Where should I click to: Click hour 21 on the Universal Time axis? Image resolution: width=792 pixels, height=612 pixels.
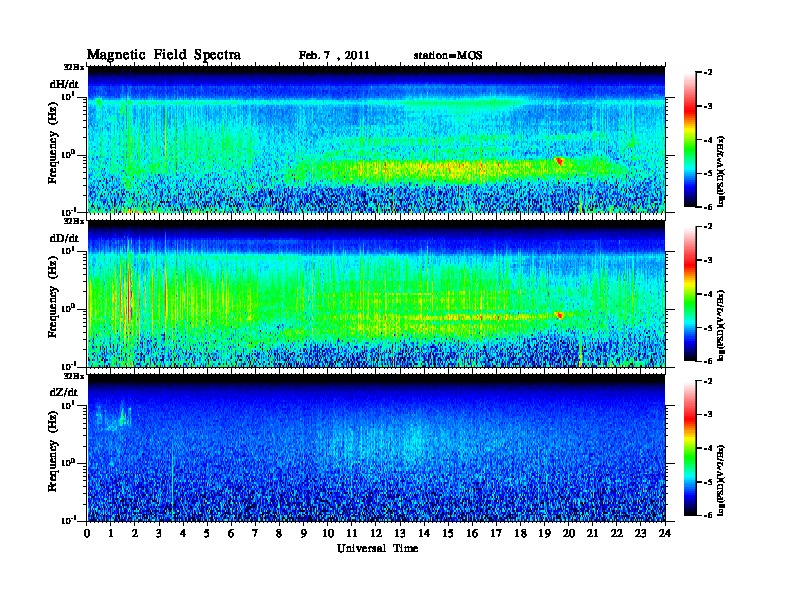(593, 533)
